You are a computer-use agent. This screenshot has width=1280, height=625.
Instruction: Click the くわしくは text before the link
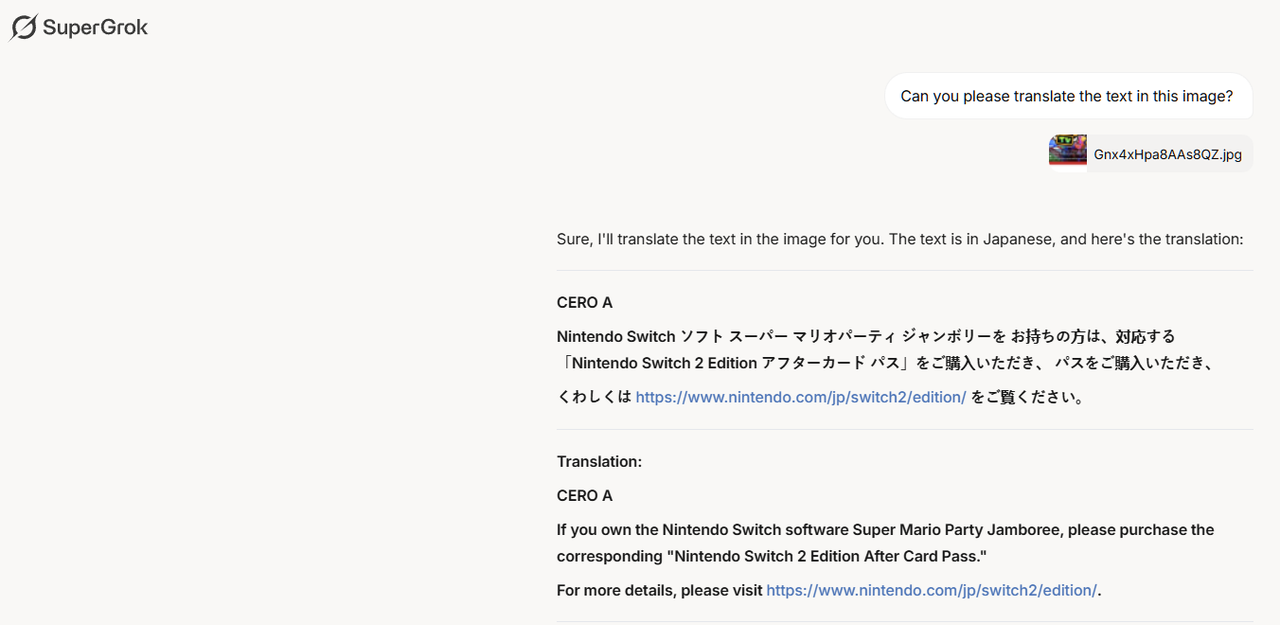594,397
